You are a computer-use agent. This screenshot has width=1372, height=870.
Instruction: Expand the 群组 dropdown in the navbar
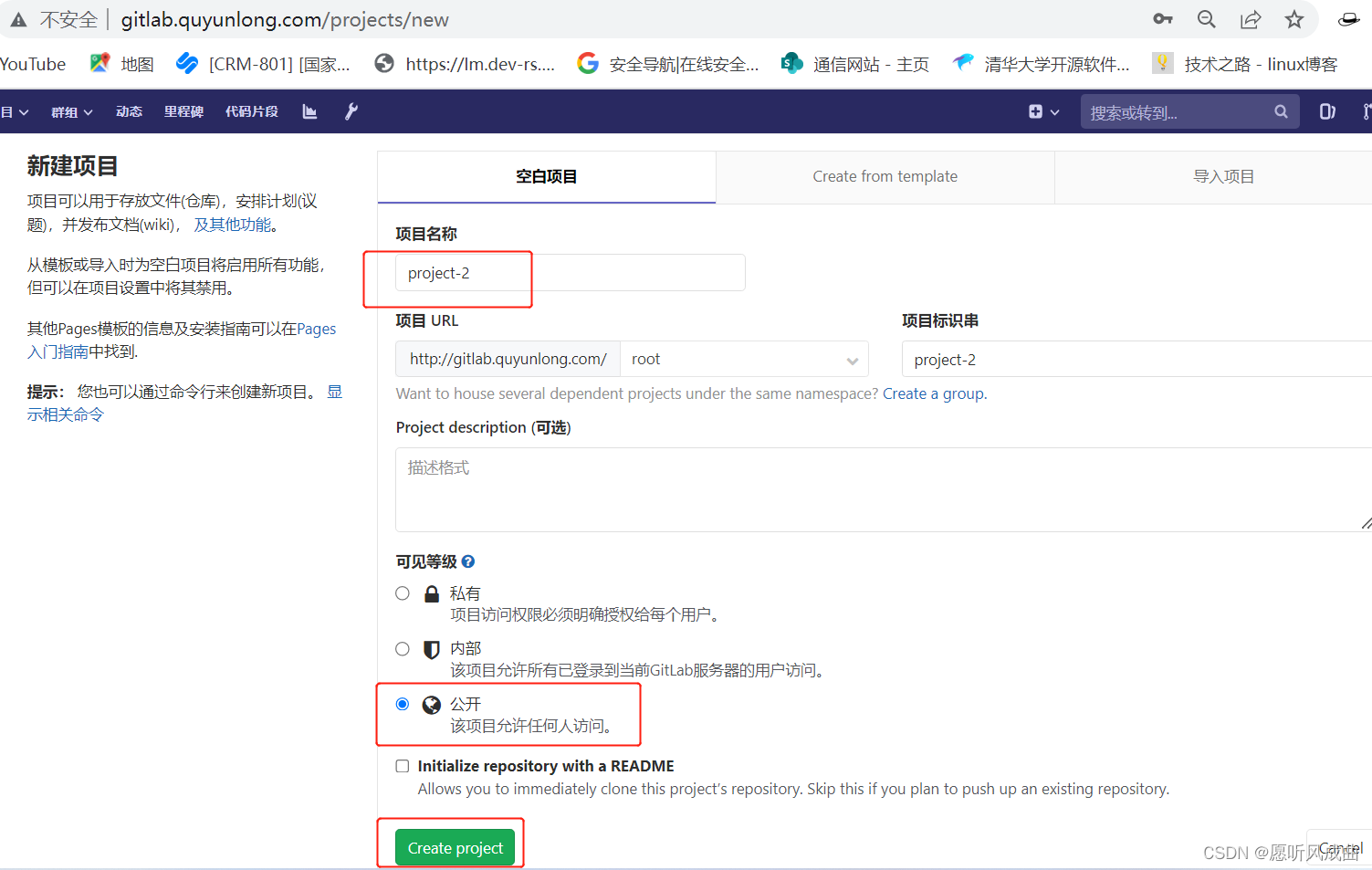point(71,111)
